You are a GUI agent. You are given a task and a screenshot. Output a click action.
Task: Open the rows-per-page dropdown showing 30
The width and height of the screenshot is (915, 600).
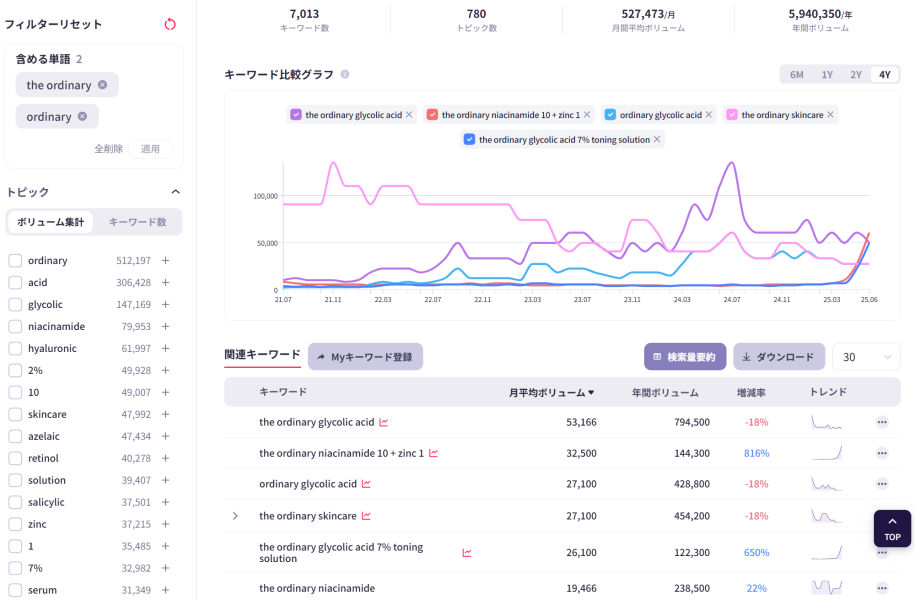tap(866, 357)
